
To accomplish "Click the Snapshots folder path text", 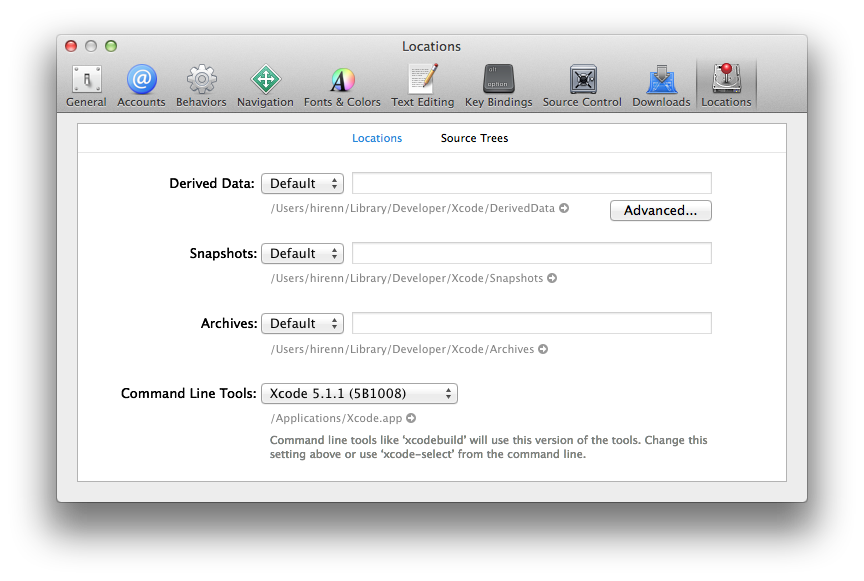I will click(407, 278).
